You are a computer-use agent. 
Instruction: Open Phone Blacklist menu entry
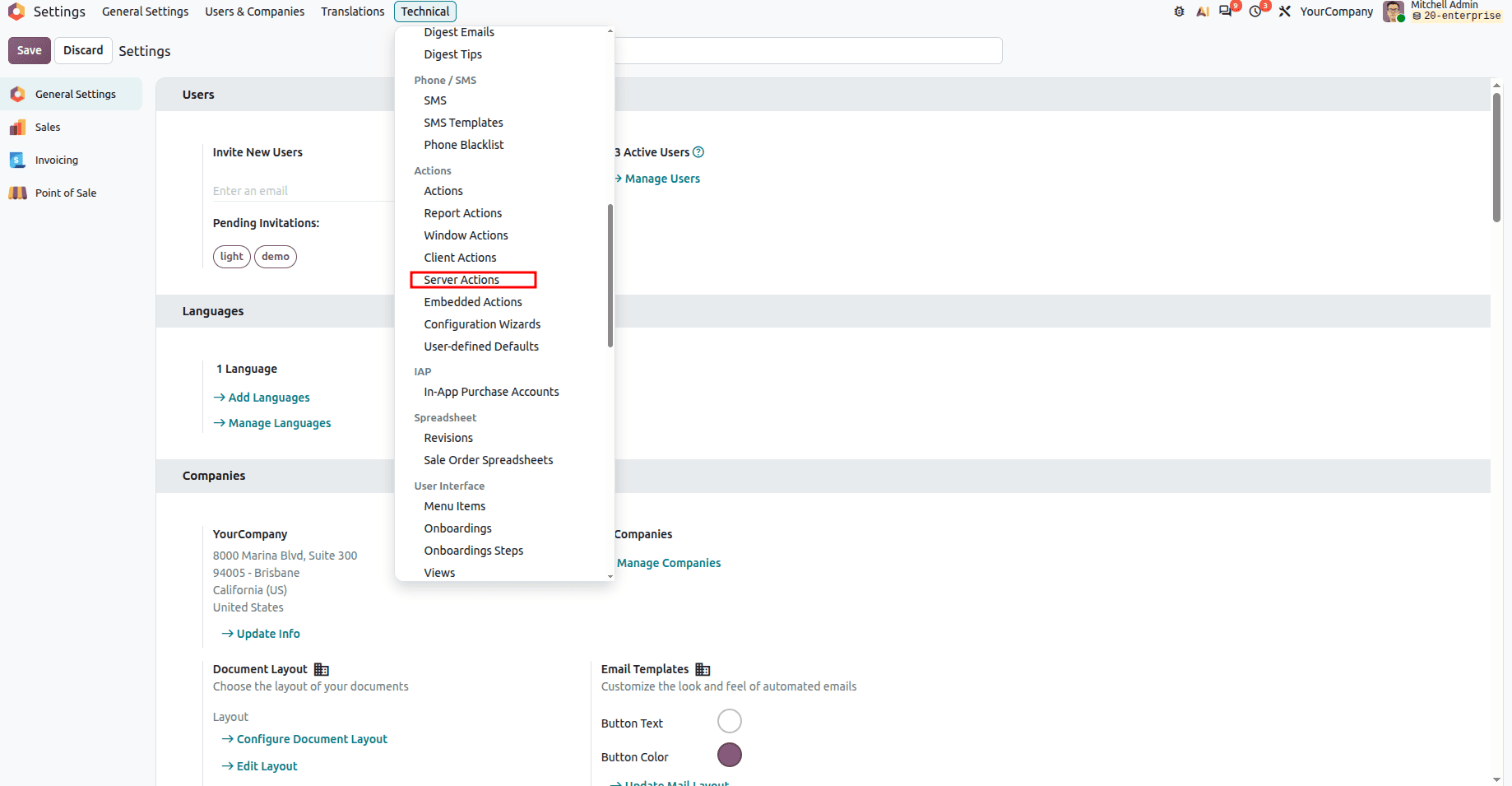(463, 145)
